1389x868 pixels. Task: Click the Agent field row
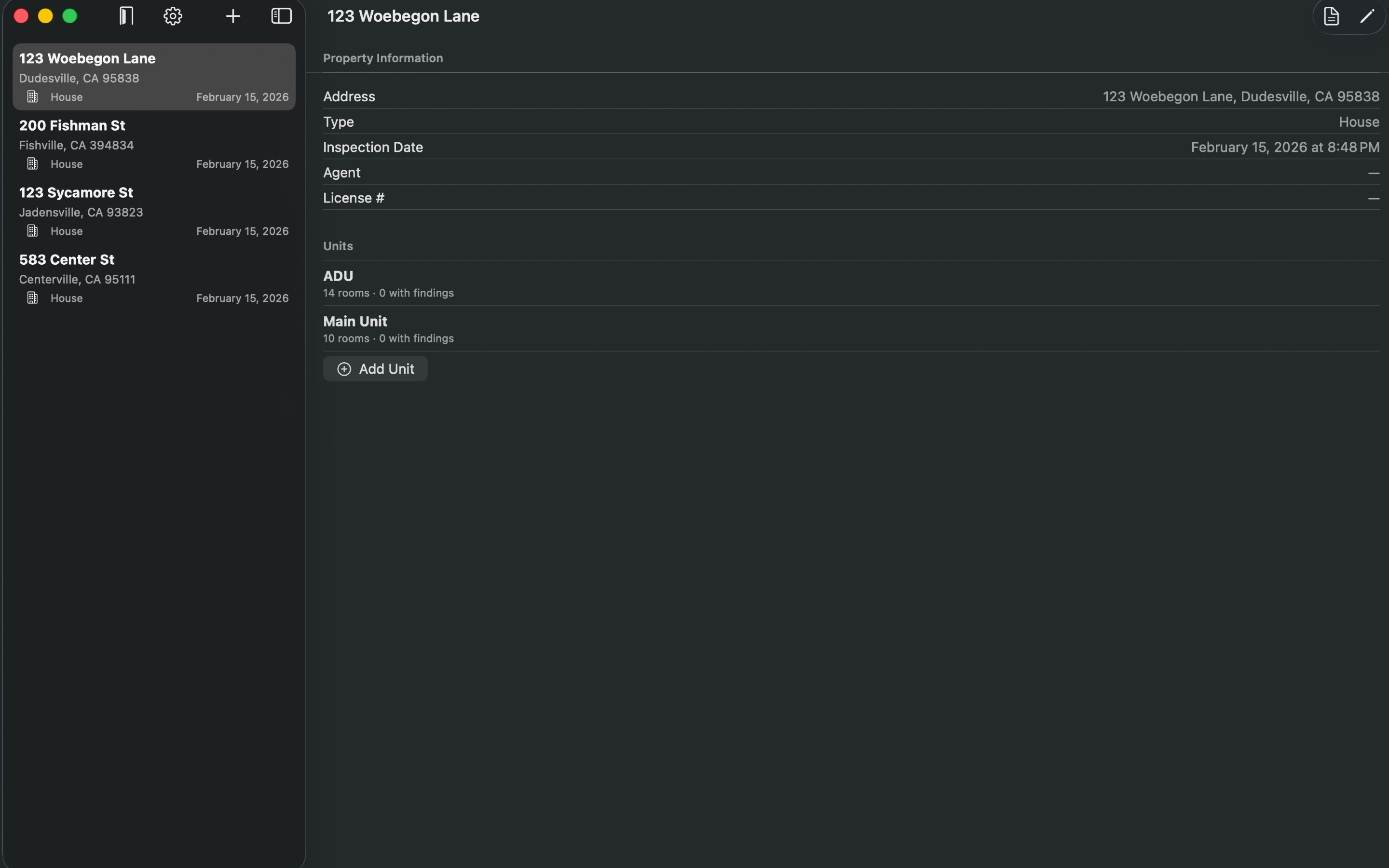click(851, 172)
